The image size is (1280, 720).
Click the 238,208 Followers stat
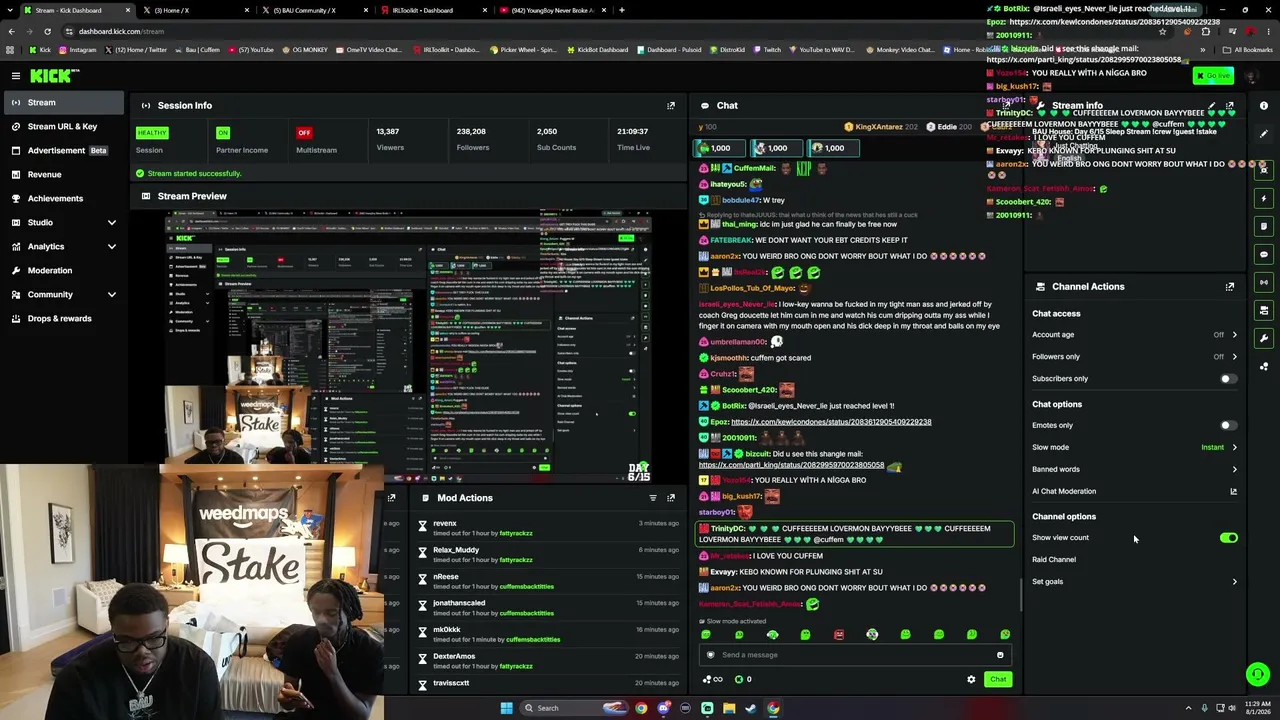tap(472, 139)
